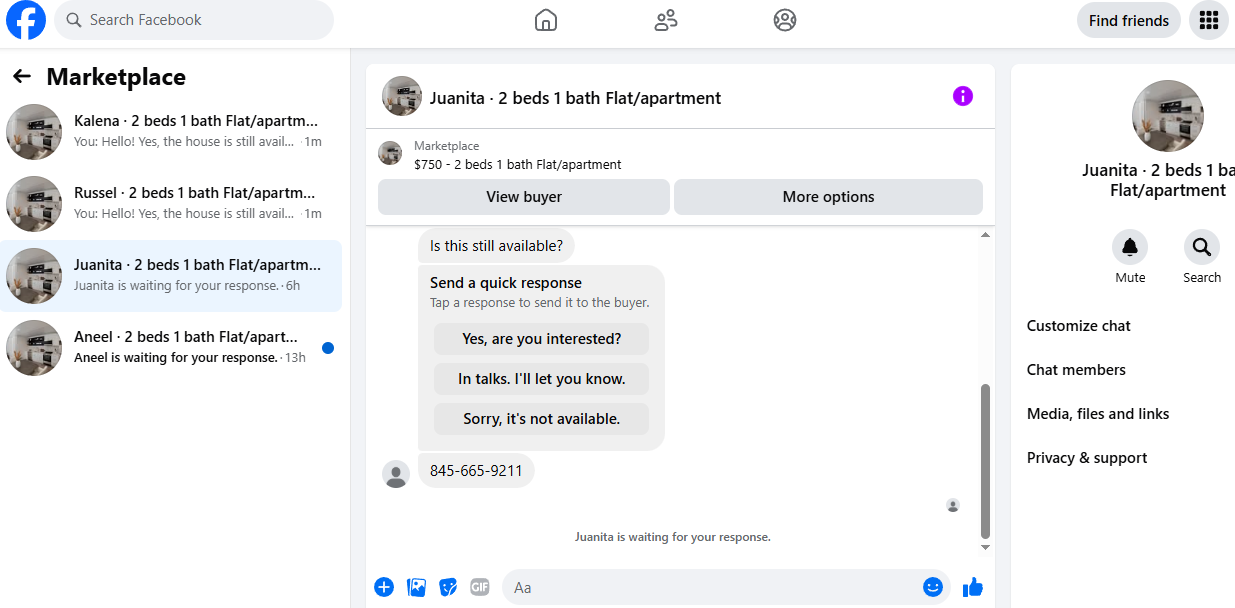Click Juanita's conversation title in header

click(x=575, y=98)
